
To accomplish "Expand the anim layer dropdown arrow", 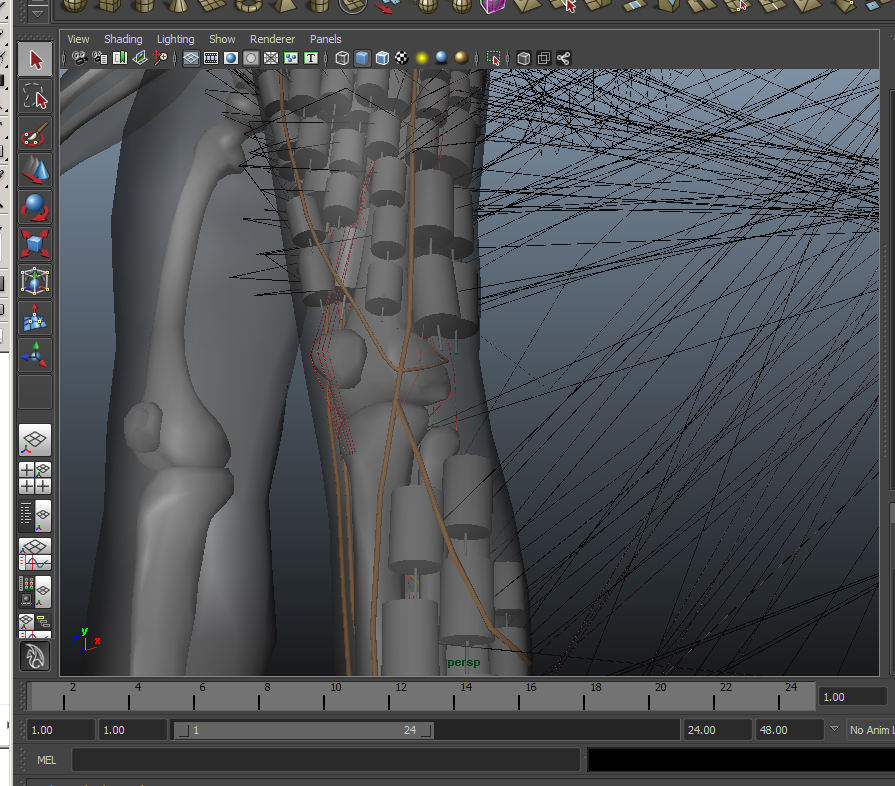I will (834, 730).
